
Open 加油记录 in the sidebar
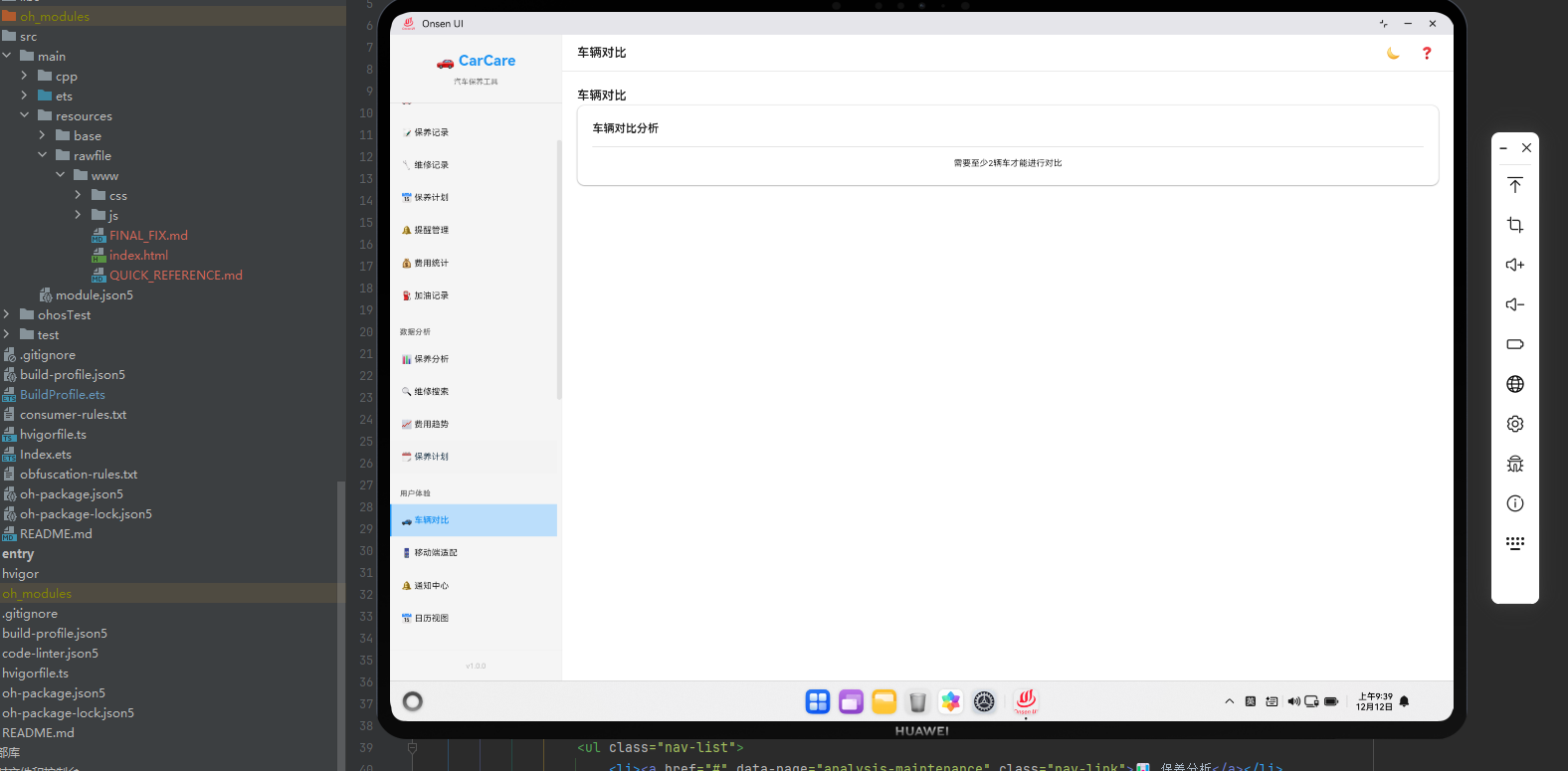[474, 295]
